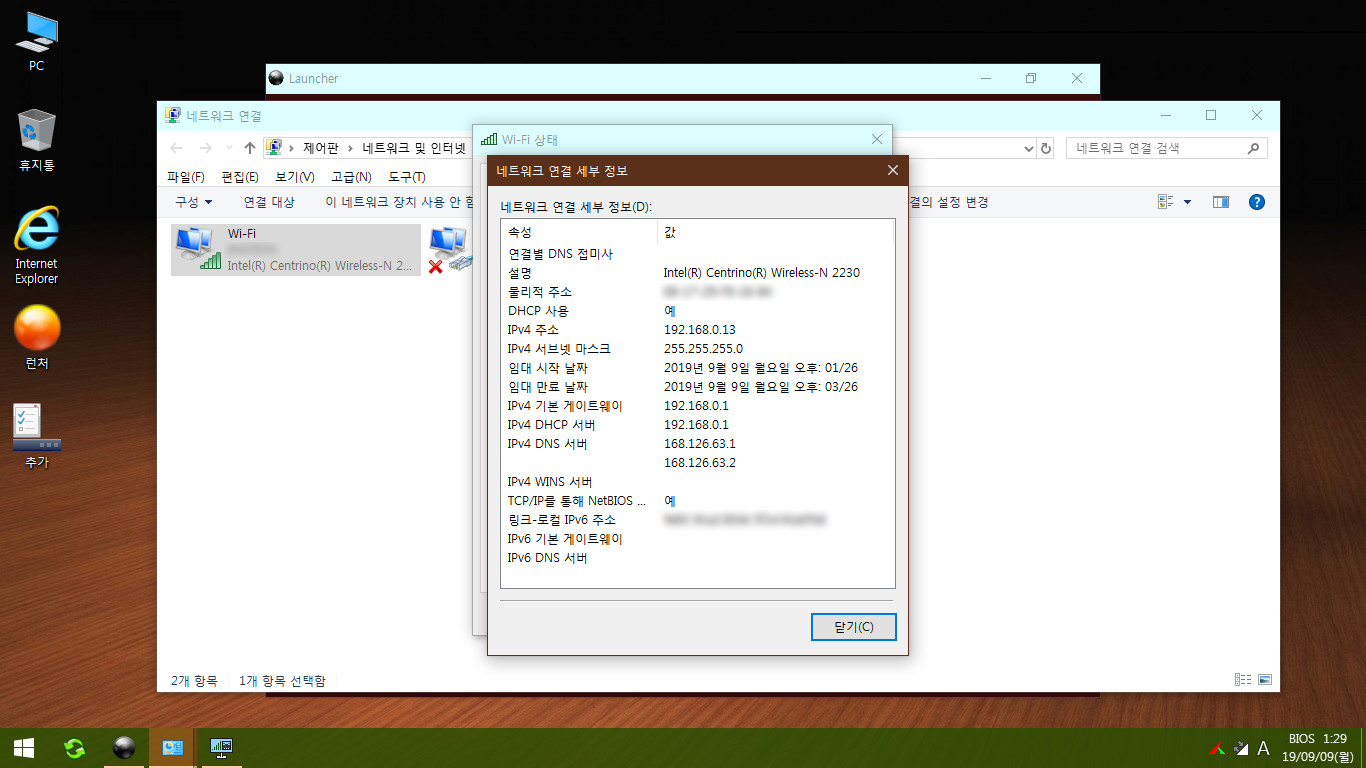This screenshot has height=768, width=1366.
Task: Open the 보기(V) menu
Action: click(x=295, y=177)
